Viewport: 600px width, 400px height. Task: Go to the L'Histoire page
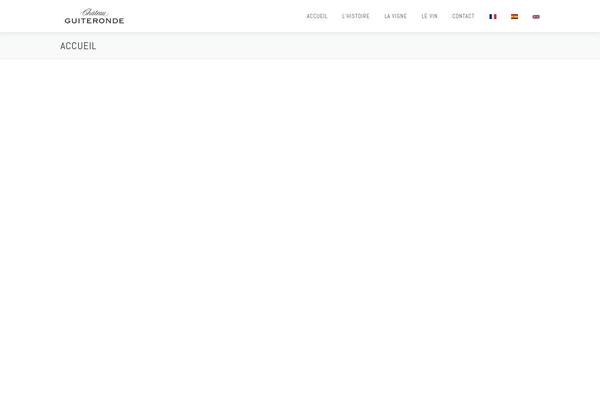click(355, 16)
